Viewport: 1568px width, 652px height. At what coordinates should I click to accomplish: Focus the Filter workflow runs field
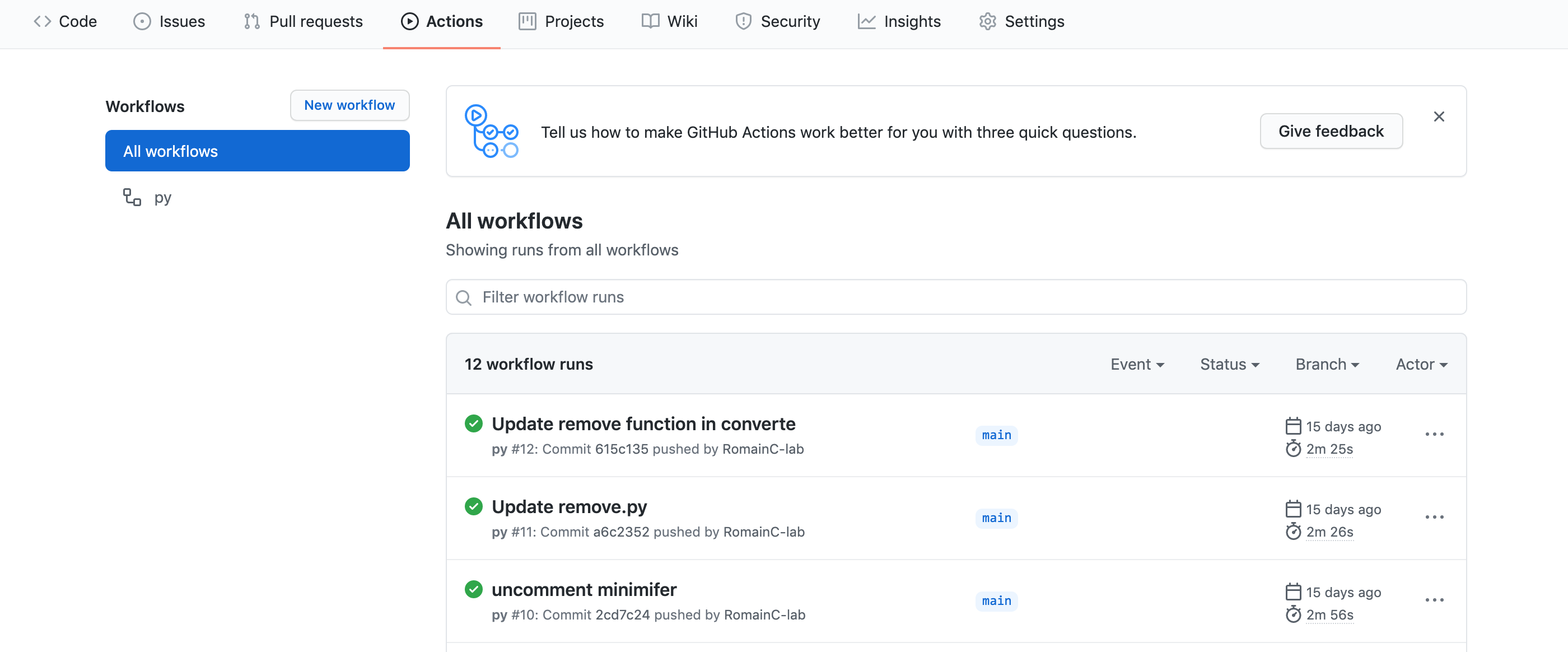click(956, 297)
